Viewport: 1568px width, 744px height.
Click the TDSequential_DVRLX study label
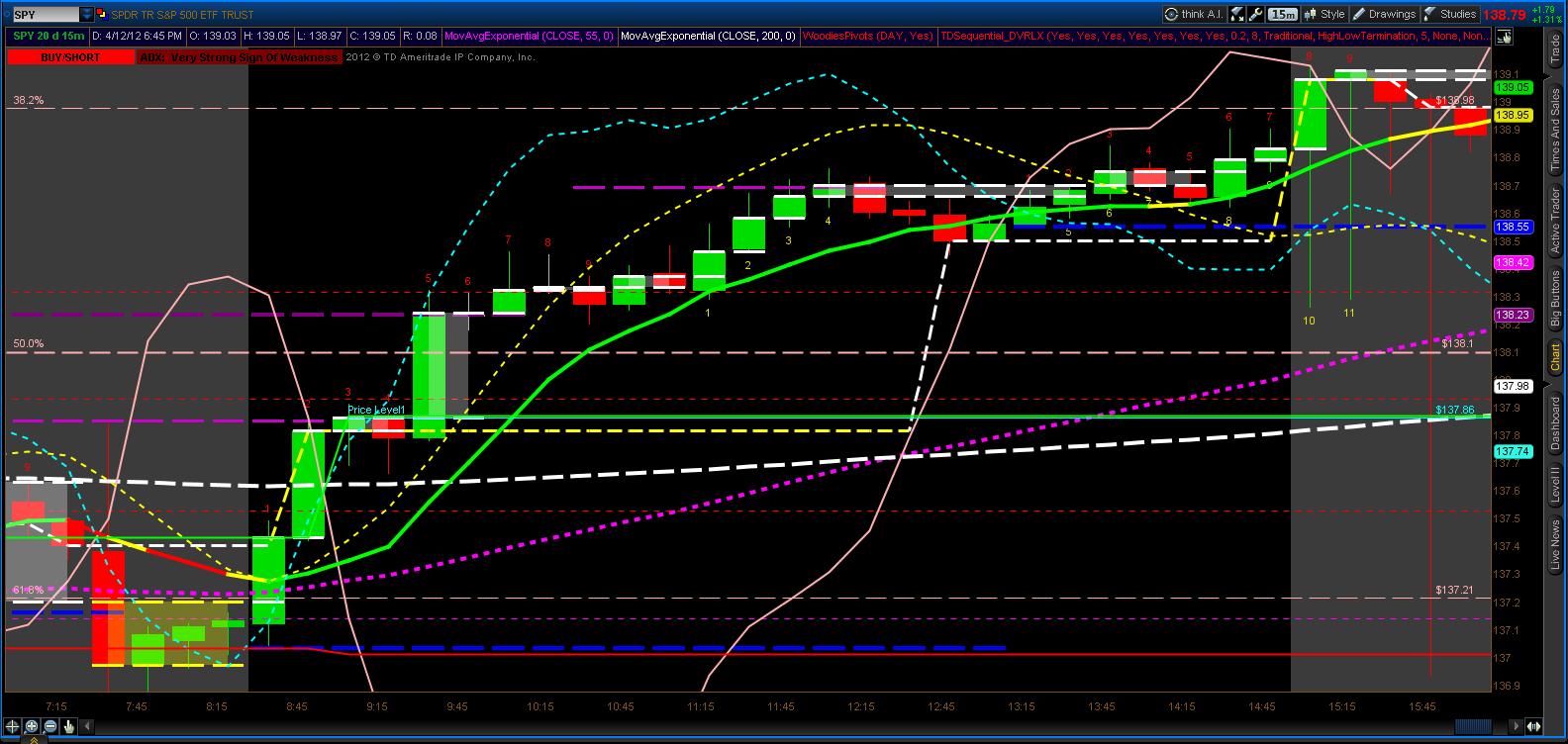pos(1214,36)
